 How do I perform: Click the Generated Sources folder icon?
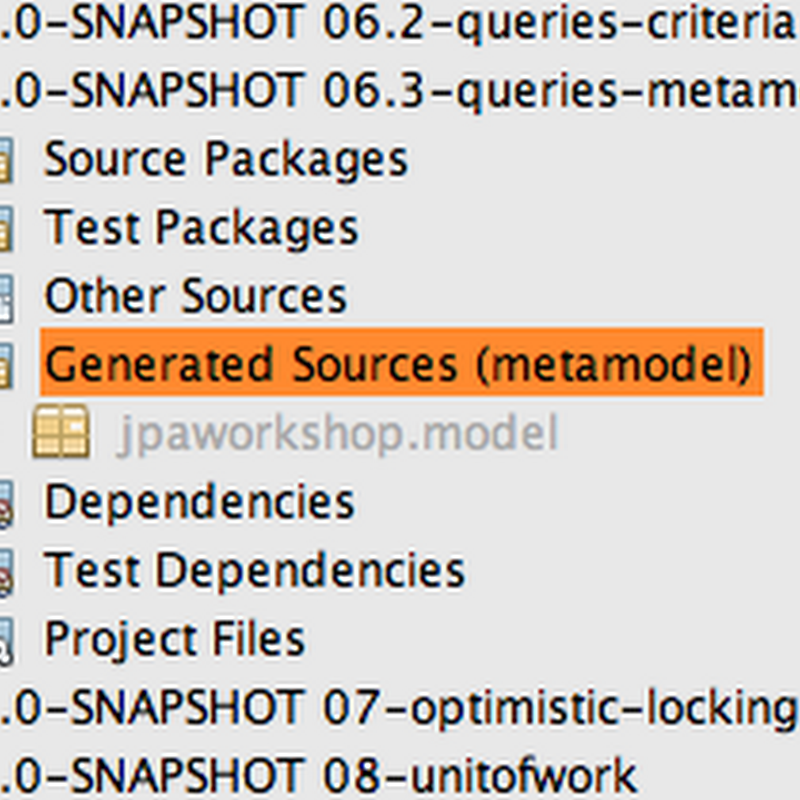click(6, 365)
